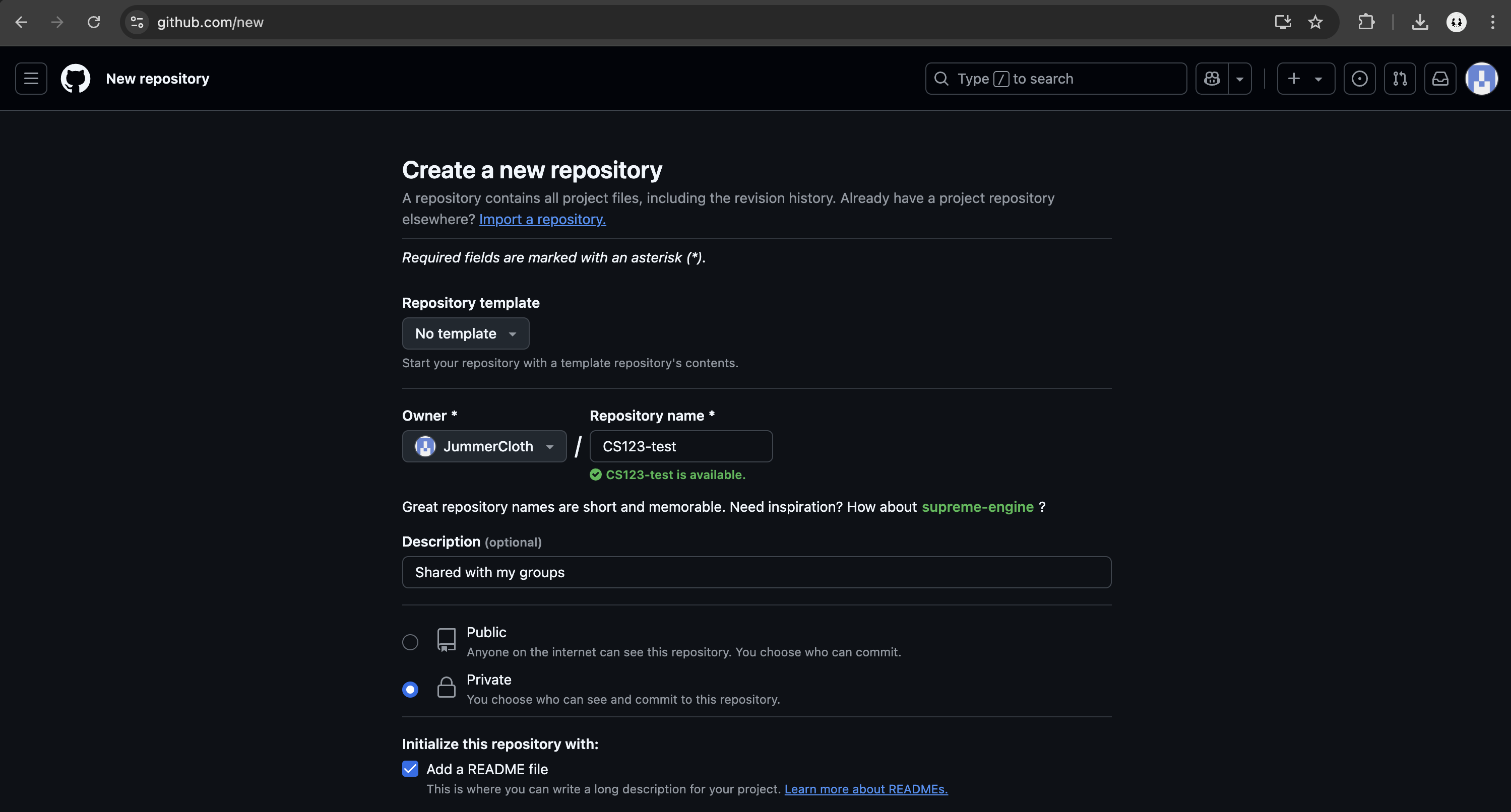Image resolution: width=1511 pixels, height=812 pixels.
Task: Click the New repository header title
Action: [x=157, y=79]
